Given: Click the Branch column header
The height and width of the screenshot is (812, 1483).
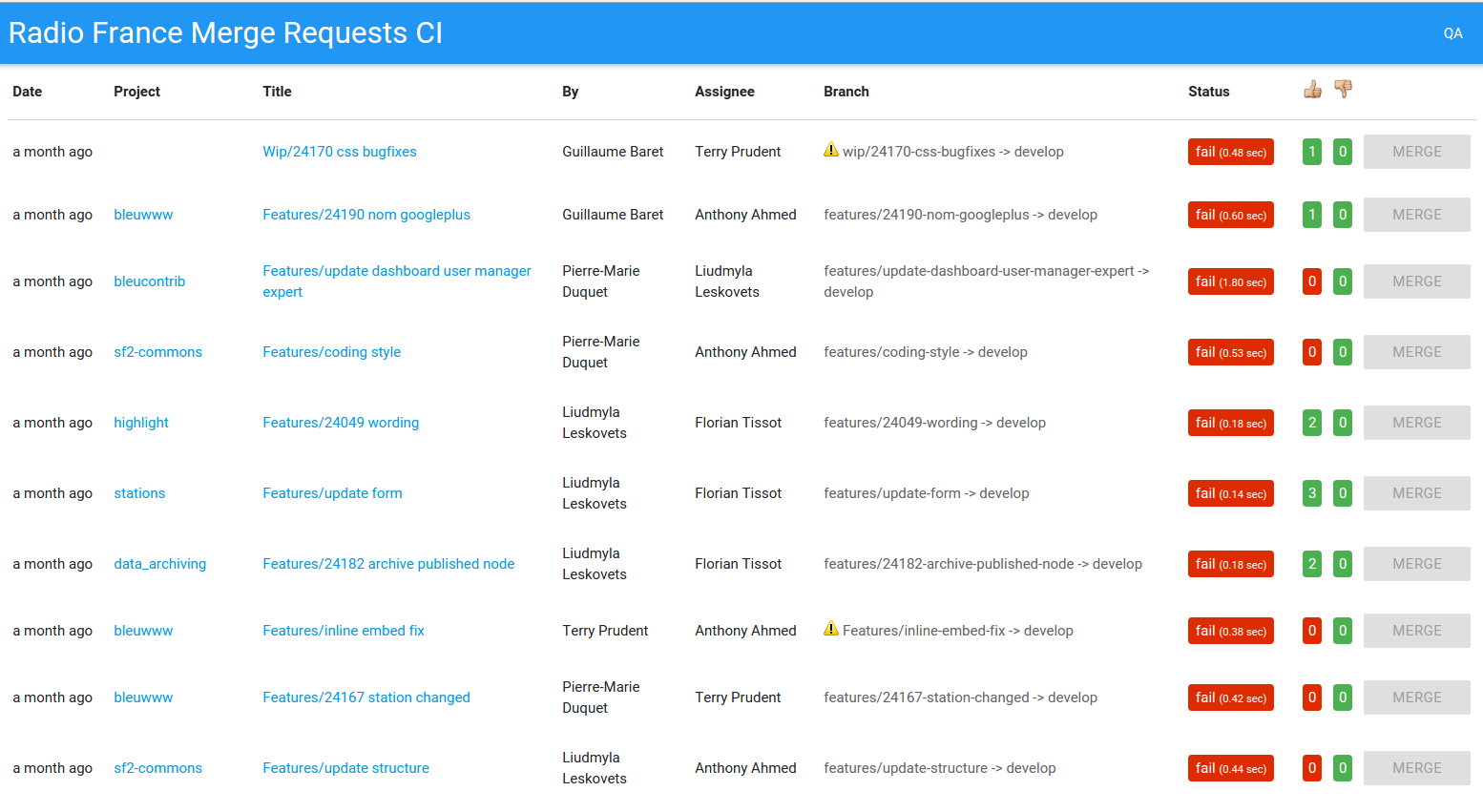Looking at the screenshot, I should (846, 92).
